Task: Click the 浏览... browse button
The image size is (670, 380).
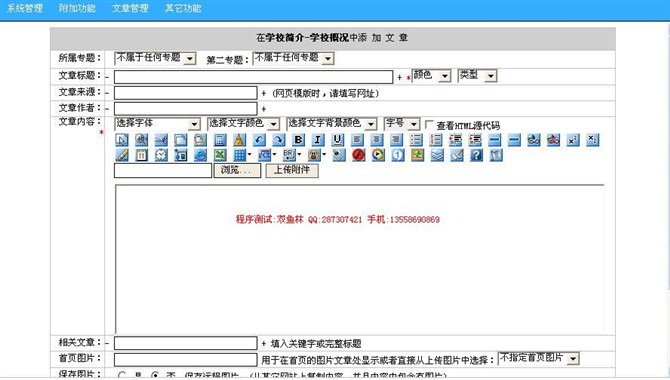Action: [x=237, y=170]
